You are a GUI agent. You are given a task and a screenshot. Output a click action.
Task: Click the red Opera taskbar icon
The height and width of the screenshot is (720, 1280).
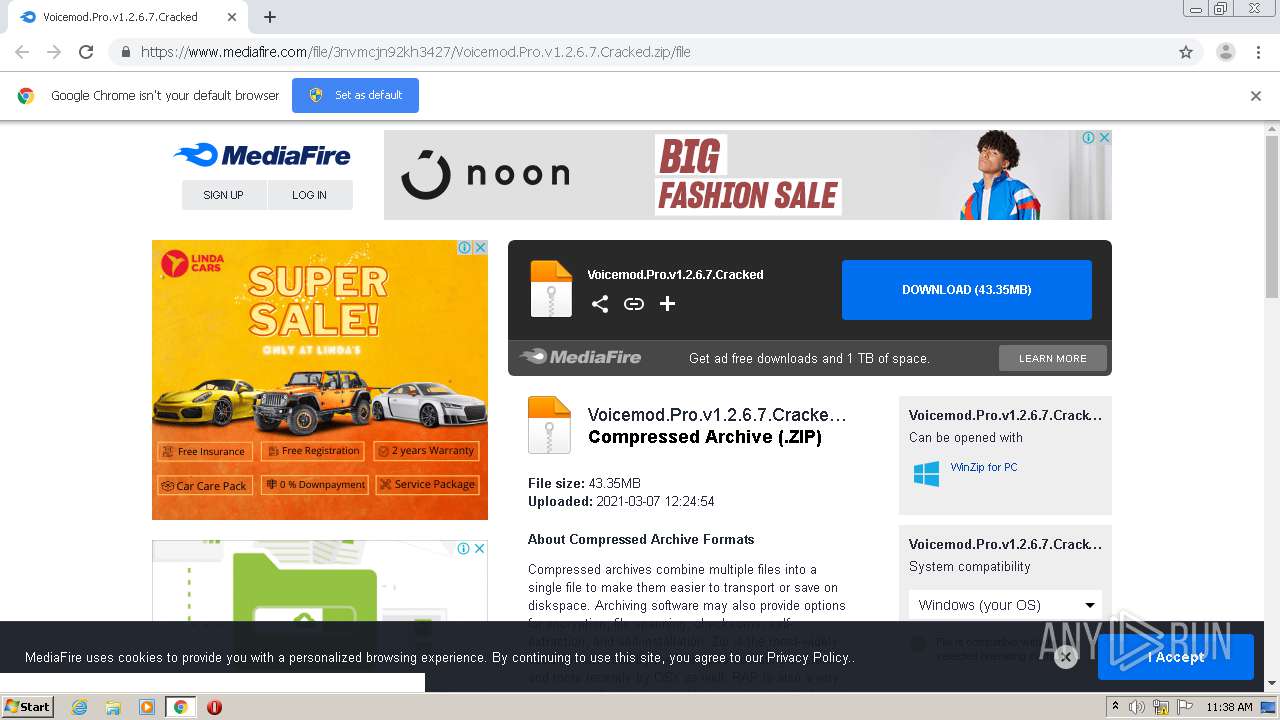pyautogui.click(x=214, y=707)
